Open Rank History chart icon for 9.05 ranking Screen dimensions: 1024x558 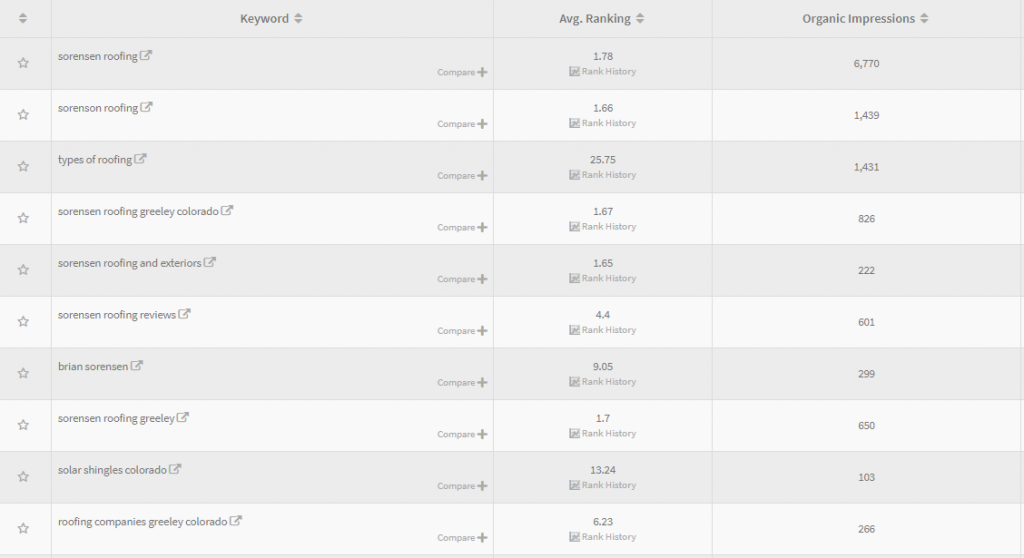point(574,382)
